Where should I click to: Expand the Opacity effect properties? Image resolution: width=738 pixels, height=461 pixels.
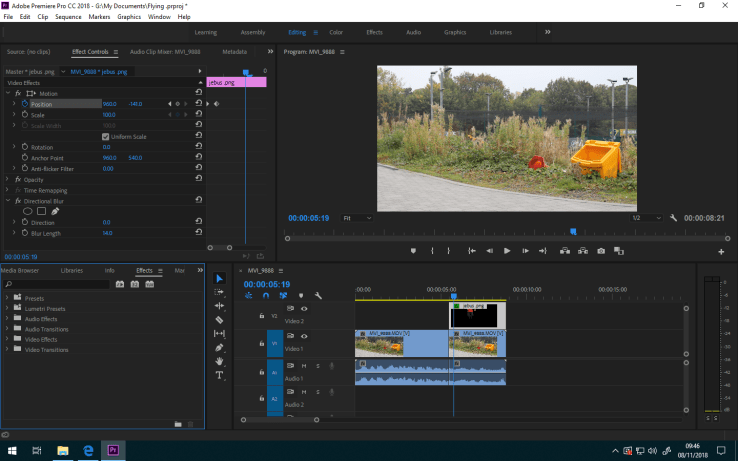(x=9, y=179)
